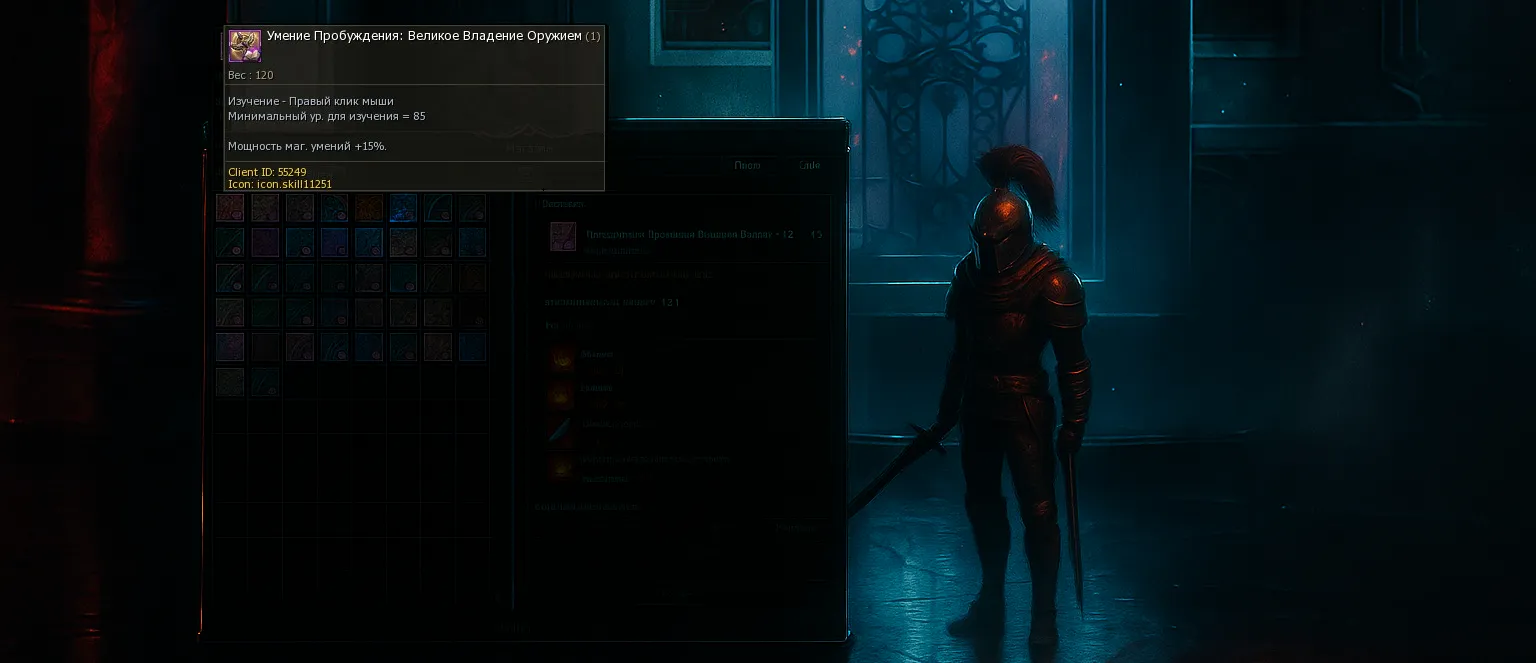Viewport: 1536px width, 663px height.
Task: Select the last item in the first inventory row
Action: click(472, 208)
